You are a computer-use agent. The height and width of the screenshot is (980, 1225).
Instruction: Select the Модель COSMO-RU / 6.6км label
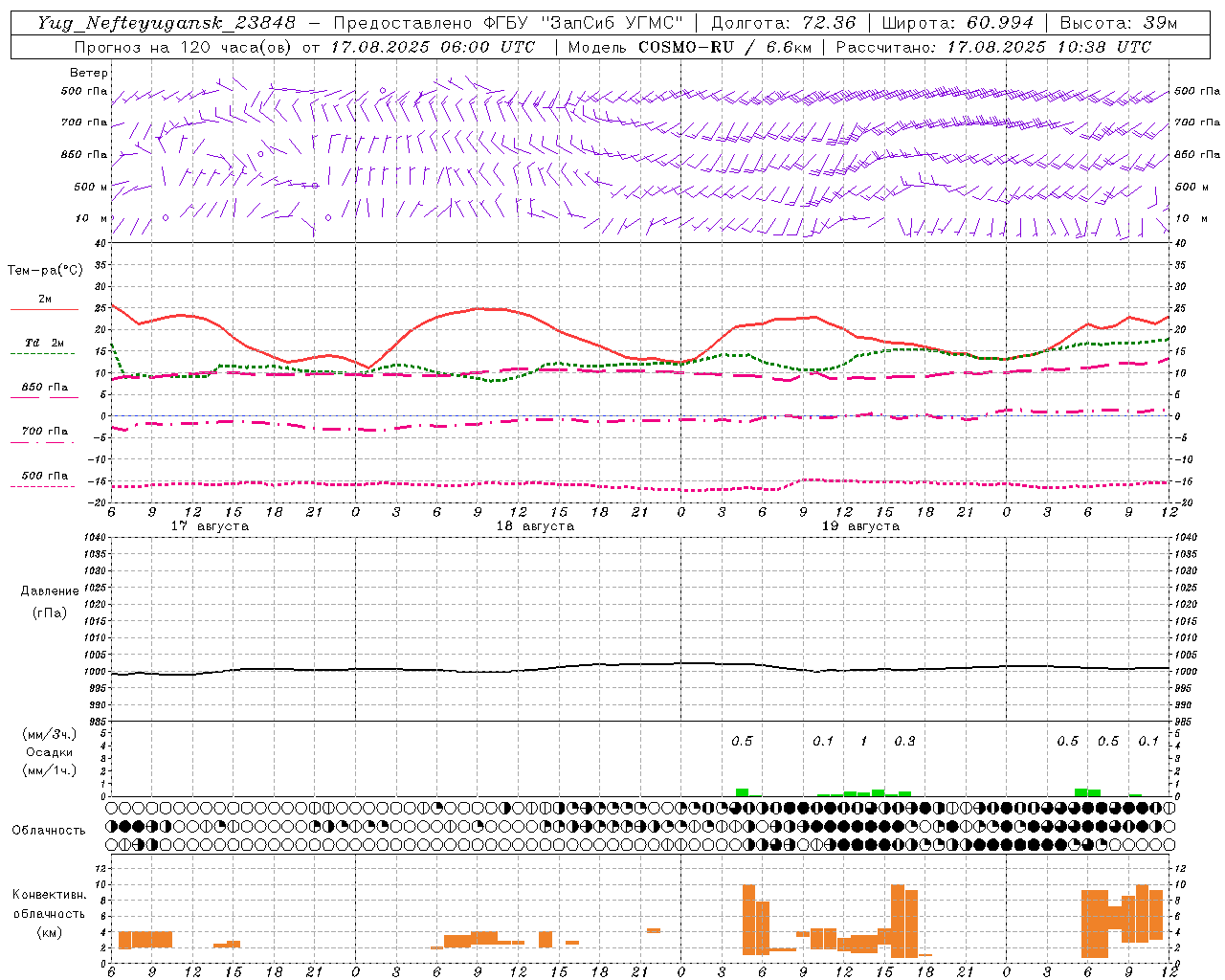tap(690, 47)
